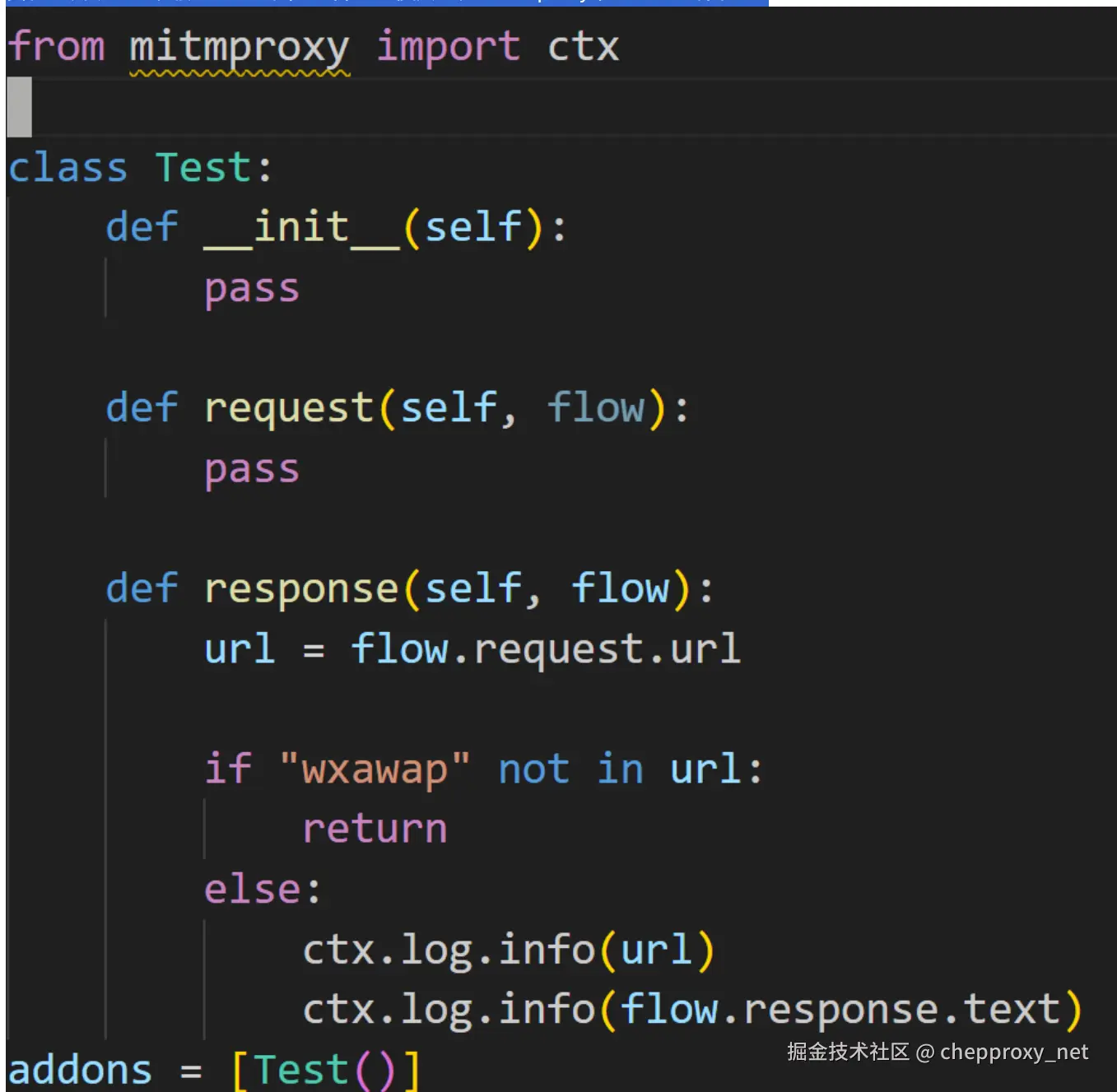Click the return keyword
The height and width of the screenshot is (1092, 1117).
(375, 829)
